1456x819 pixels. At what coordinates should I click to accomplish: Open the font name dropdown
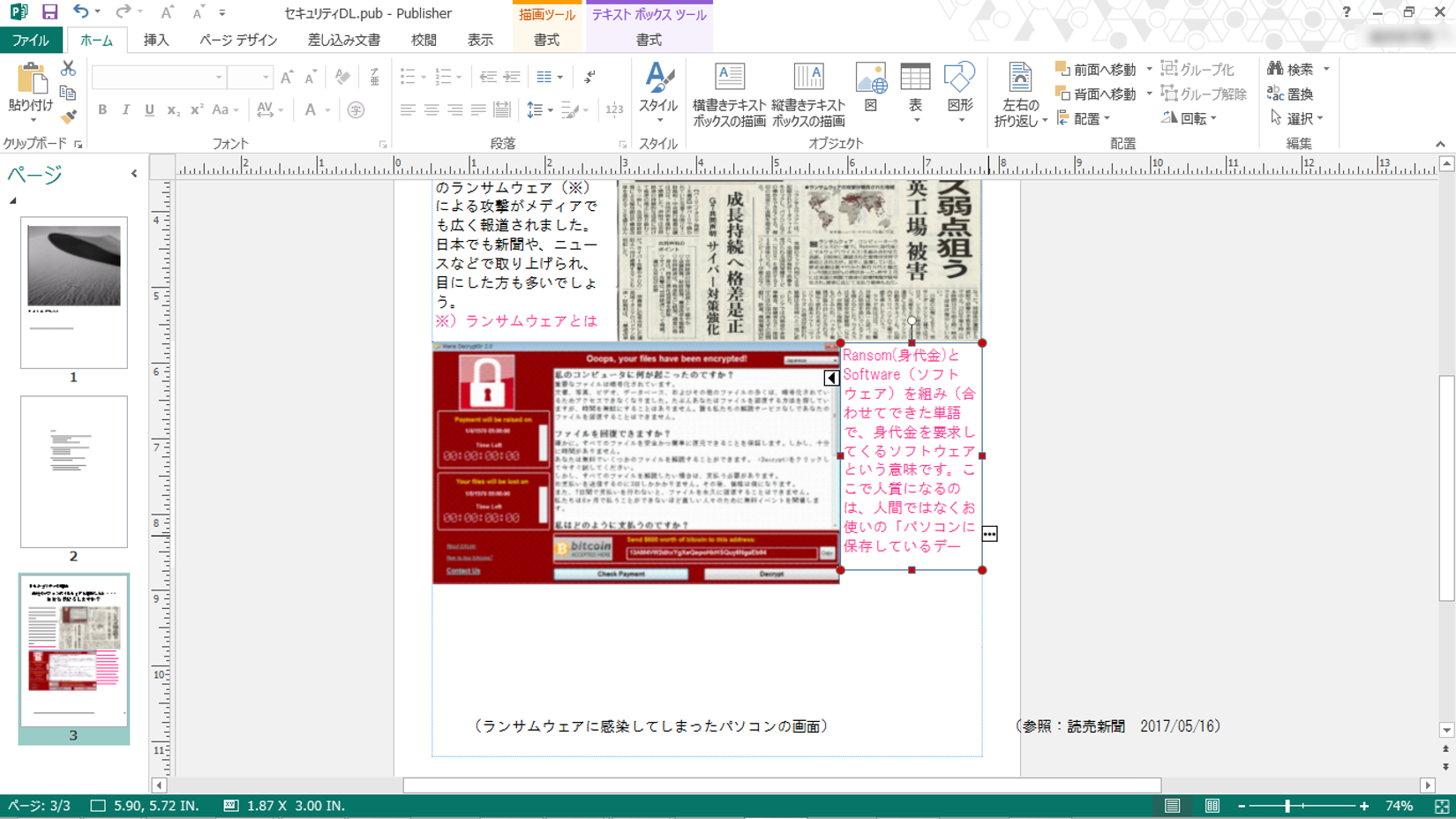click(x=219, y=78)
